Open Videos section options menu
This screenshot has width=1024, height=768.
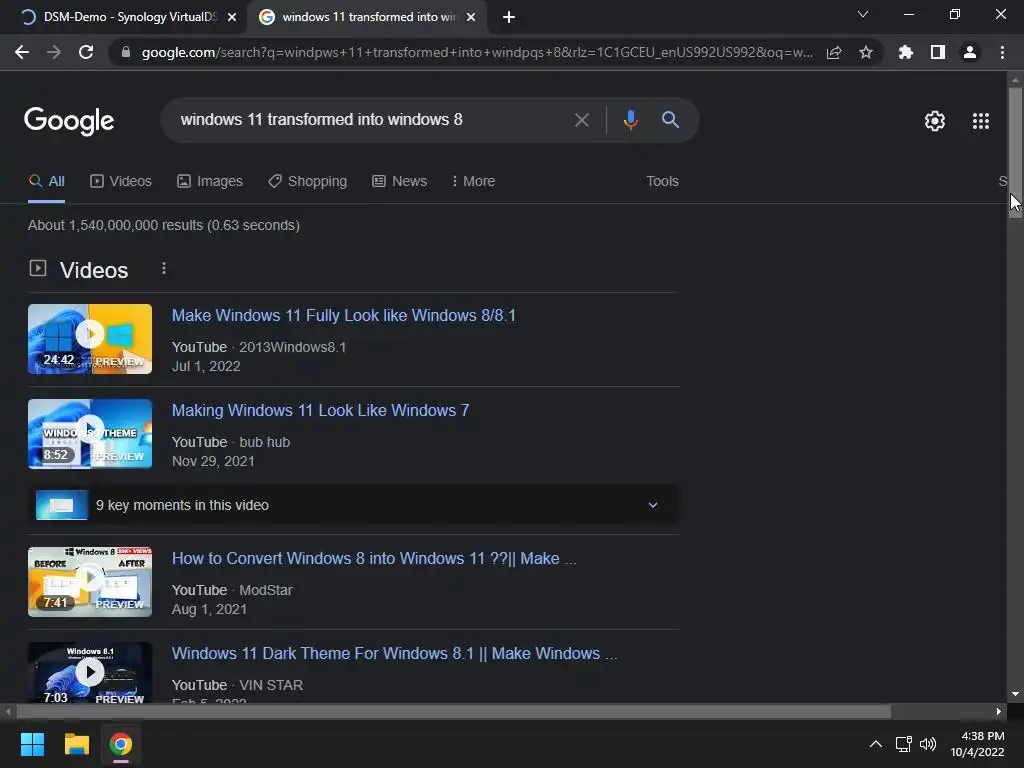pyautogui.click(x=164, y=268)
